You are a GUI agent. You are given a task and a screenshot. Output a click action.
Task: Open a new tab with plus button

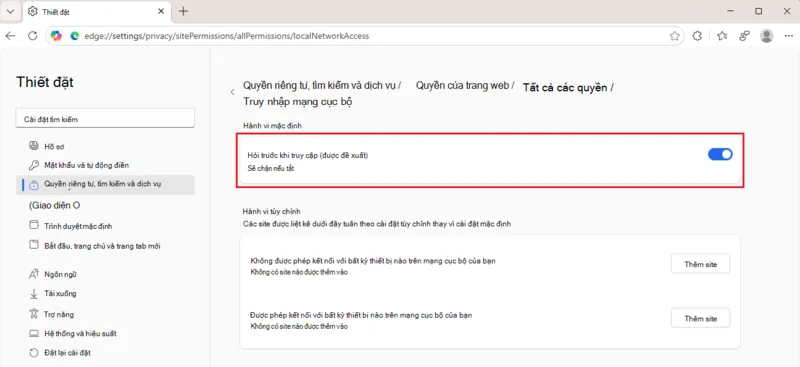(183, 11)
